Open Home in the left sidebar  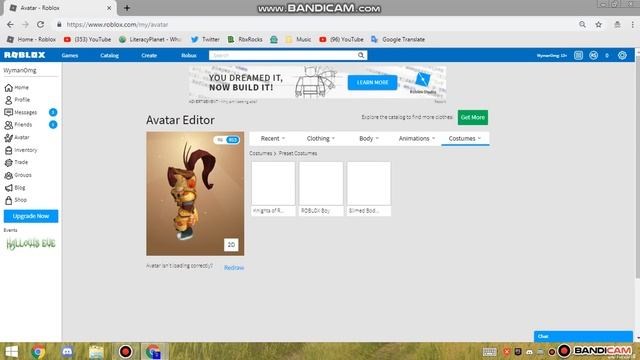pos(17,87)
